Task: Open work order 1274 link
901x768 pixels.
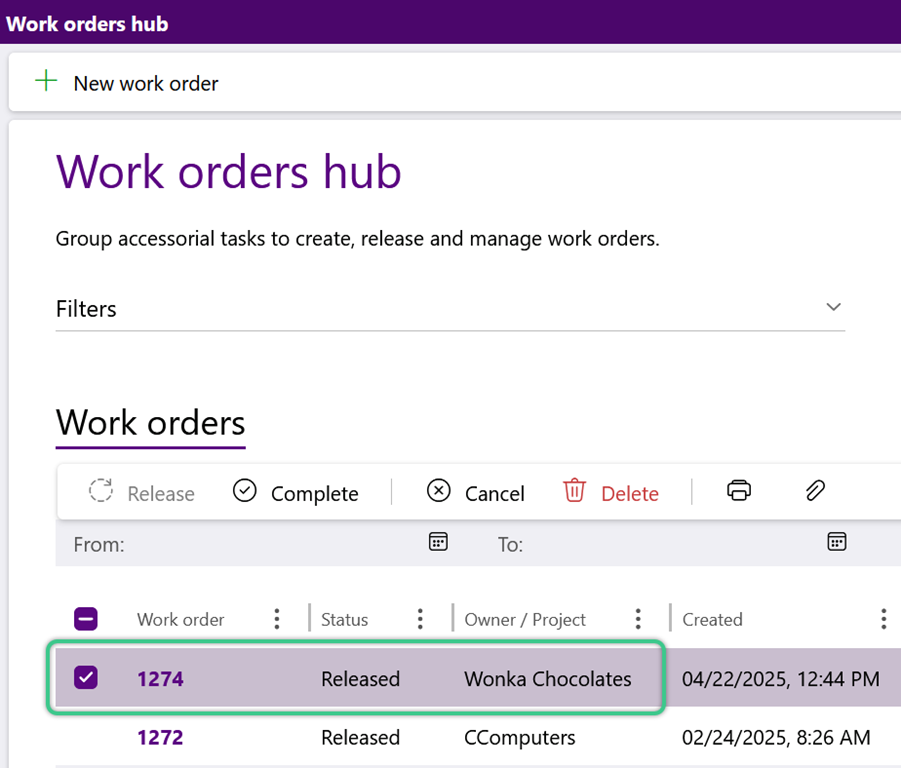Action: (x=160, y=679)
